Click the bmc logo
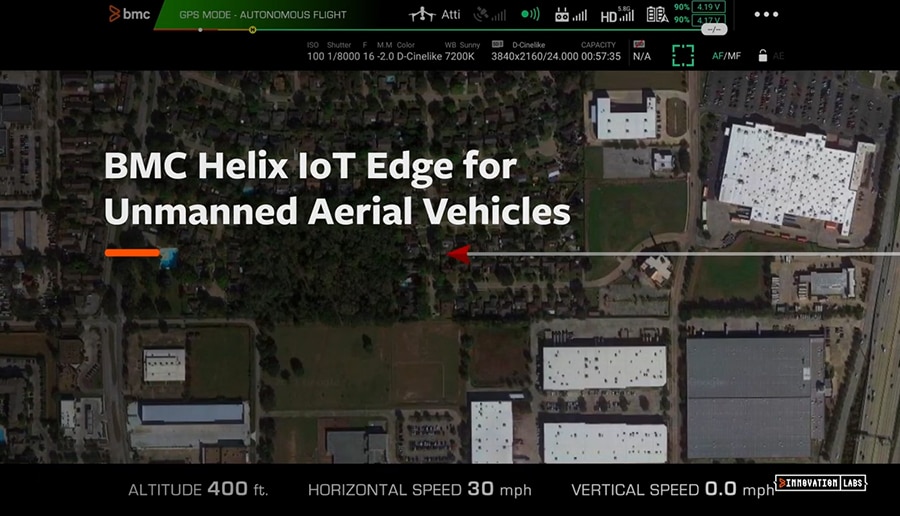Image resolution: width=900 pixels, height=516 pixels. (130, 14)
